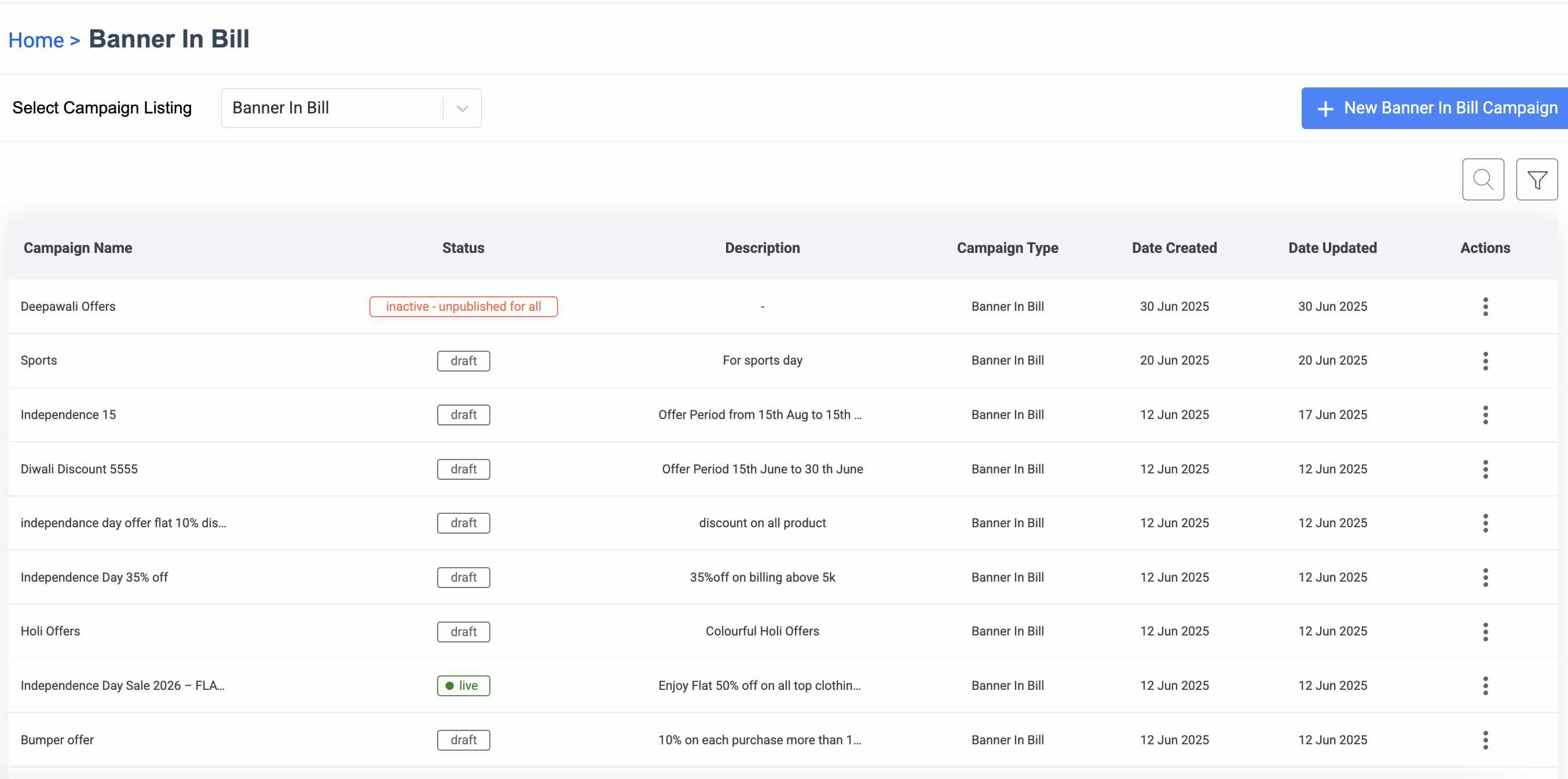Click the Date Updated column header

[1332, 248]
